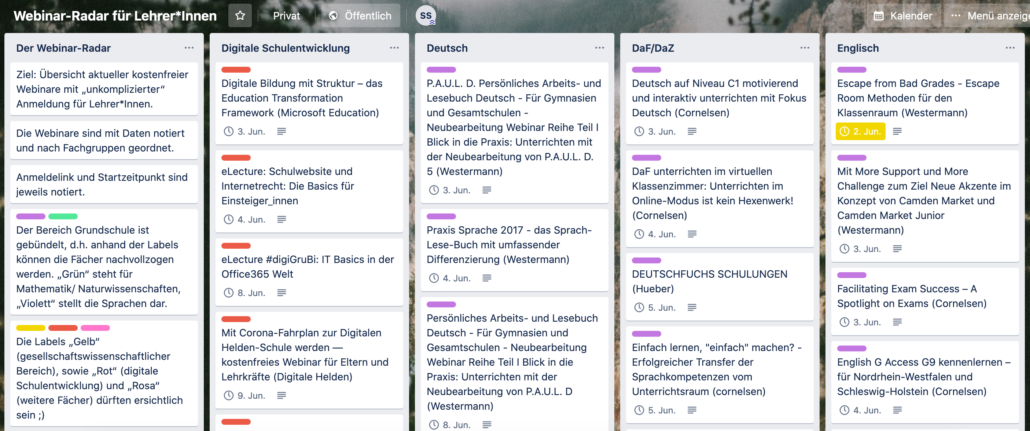Screen dimensions: 1030x431
Task: Click description icon on Corona-Fahrplan card
Action: tap(282, 396)
